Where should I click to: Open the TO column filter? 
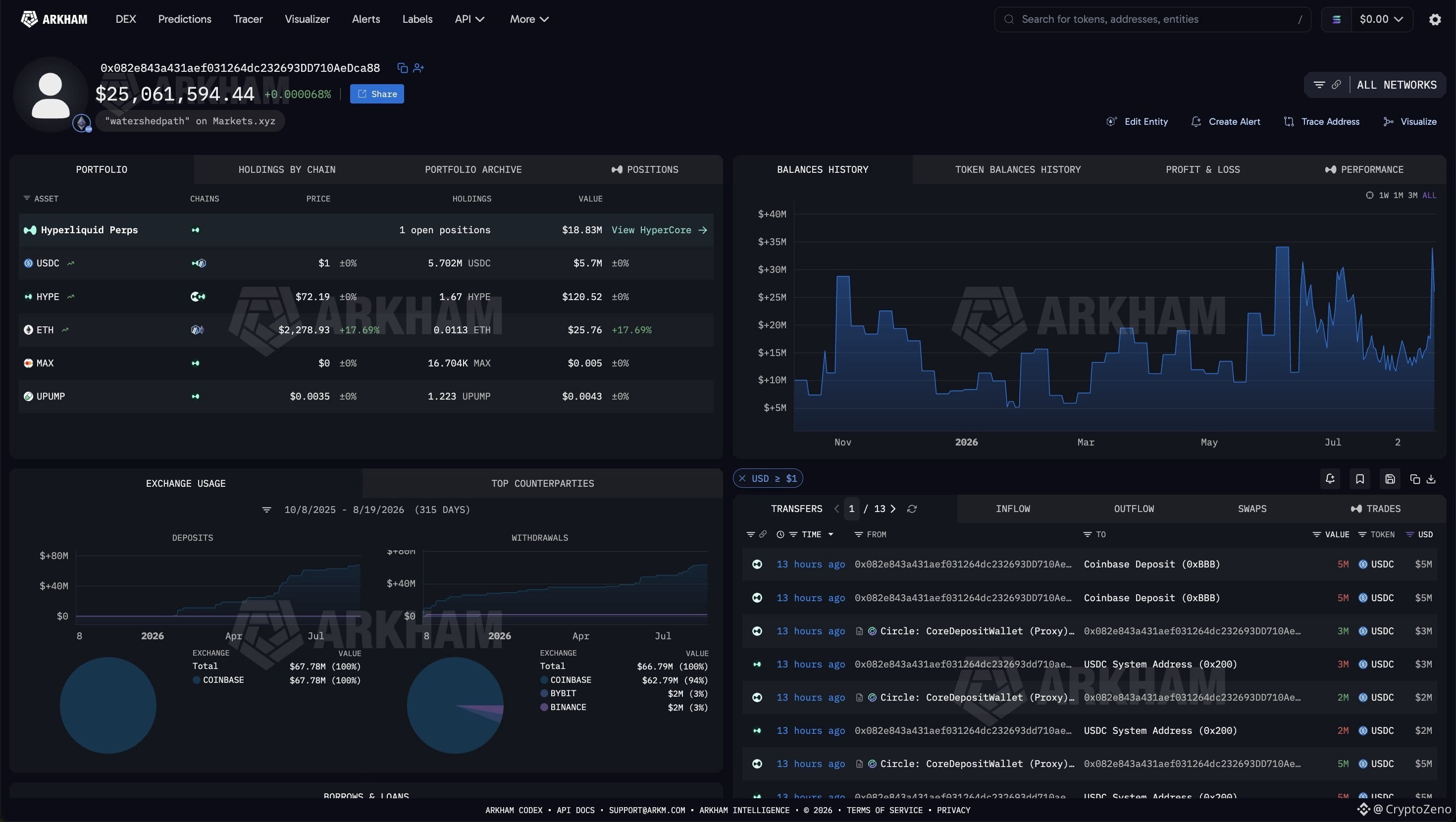coord(1087,534)
